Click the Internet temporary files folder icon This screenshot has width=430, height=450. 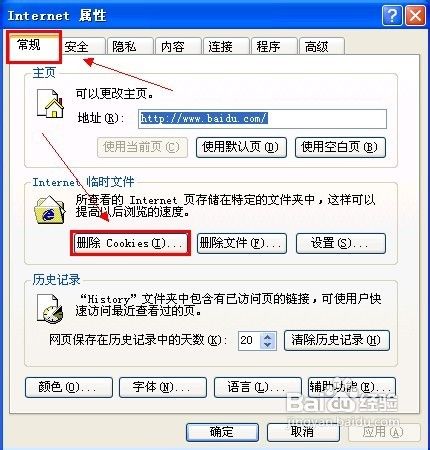50,210
